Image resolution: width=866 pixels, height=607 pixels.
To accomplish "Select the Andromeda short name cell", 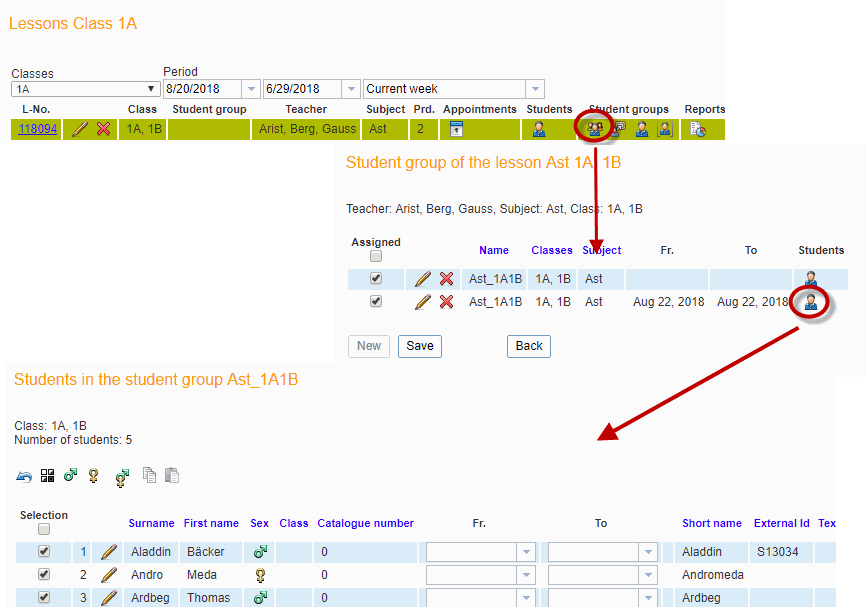I will pyautogui.click(x=711, y=575).
